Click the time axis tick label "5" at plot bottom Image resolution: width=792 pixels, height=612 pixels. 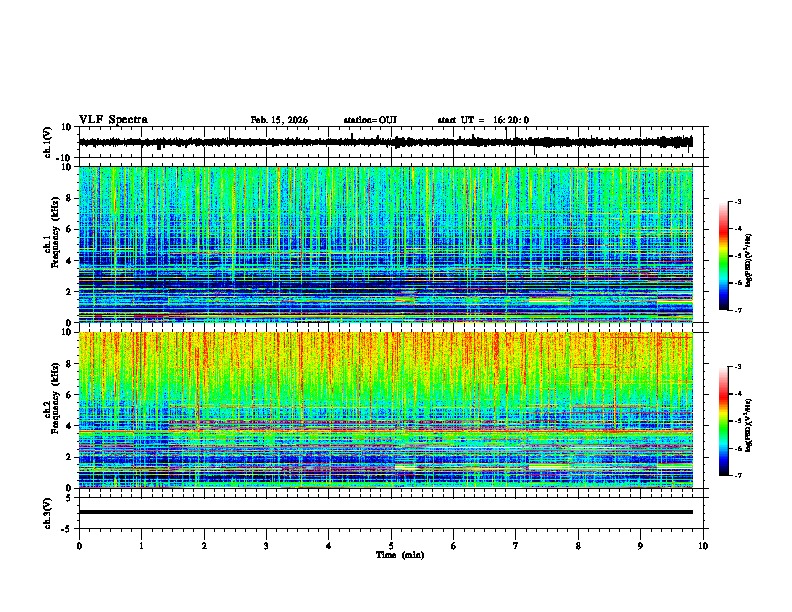coord(391,546)
